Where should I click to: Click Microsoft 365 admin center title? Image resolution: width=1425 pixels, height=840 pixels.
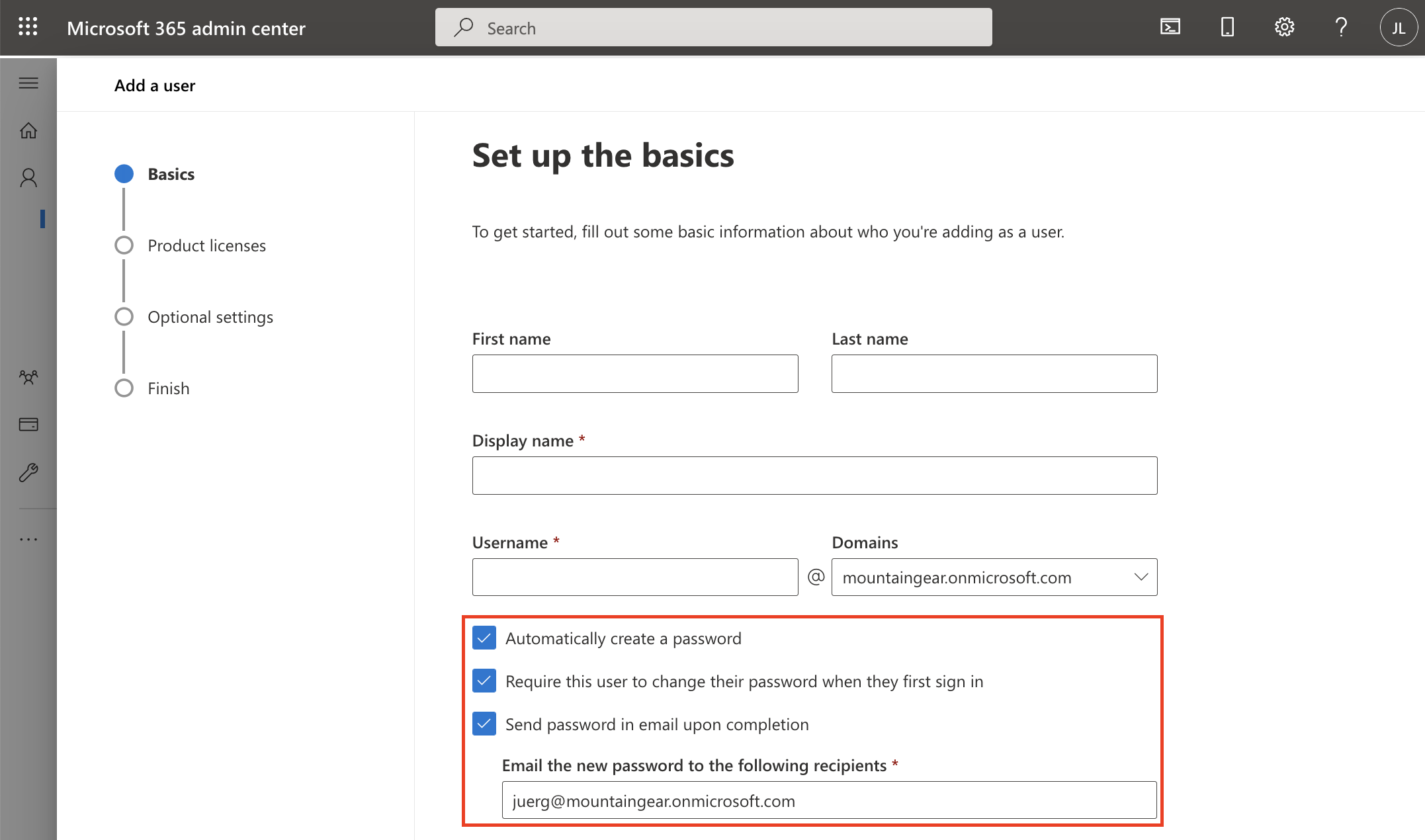click(186, 28)
